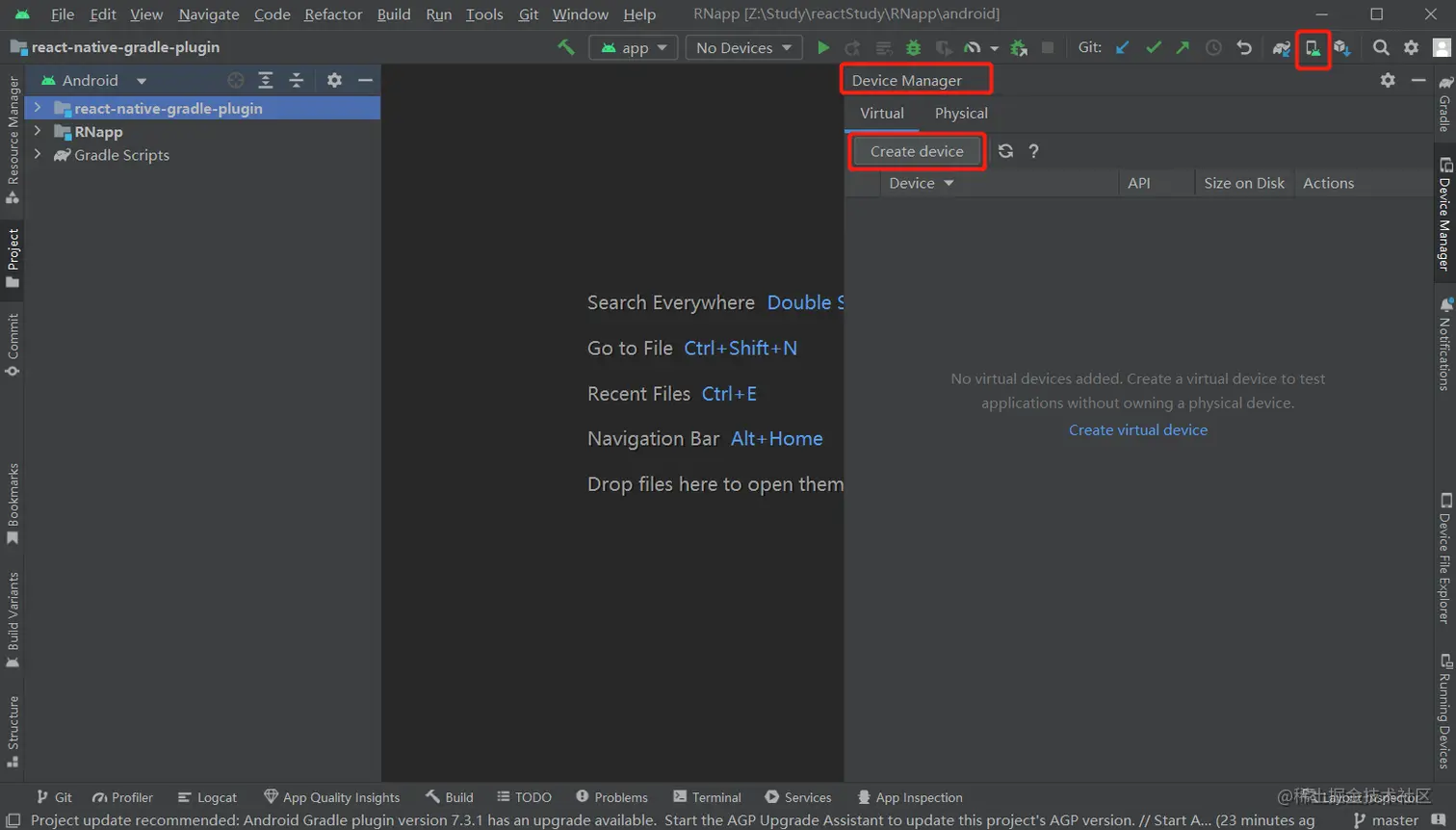Click the Debug app bug icon

tap(913, 47)
